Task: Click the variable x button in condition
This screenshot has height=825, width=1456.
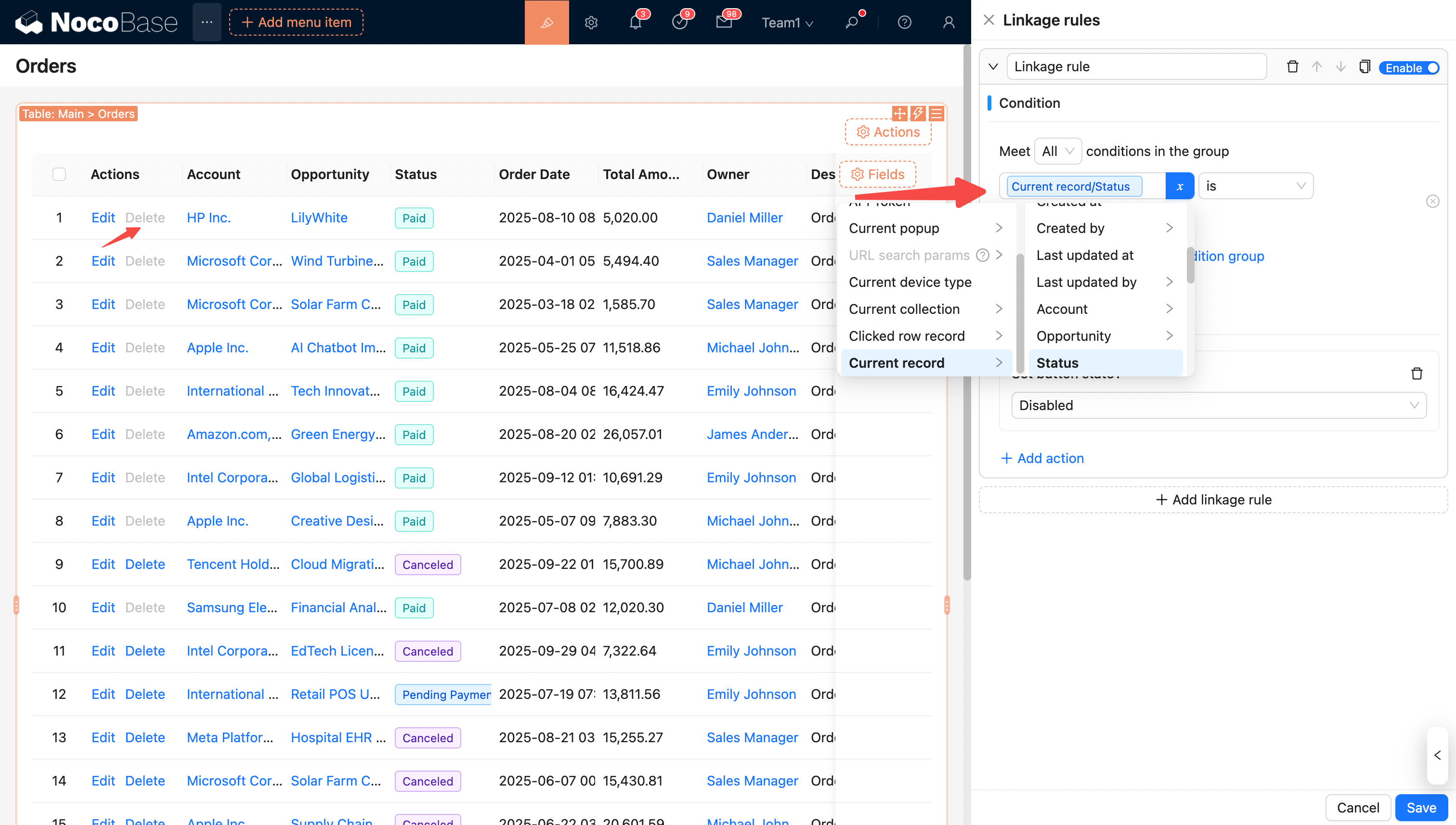Action: [x=1180, y=186]
